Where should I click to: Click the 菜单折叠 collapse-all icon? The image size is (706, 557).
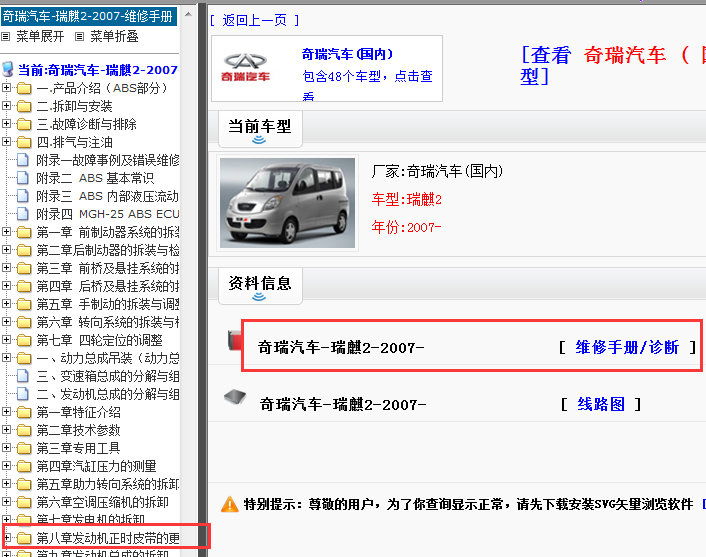pyautogui.click(x=79, y=36)
